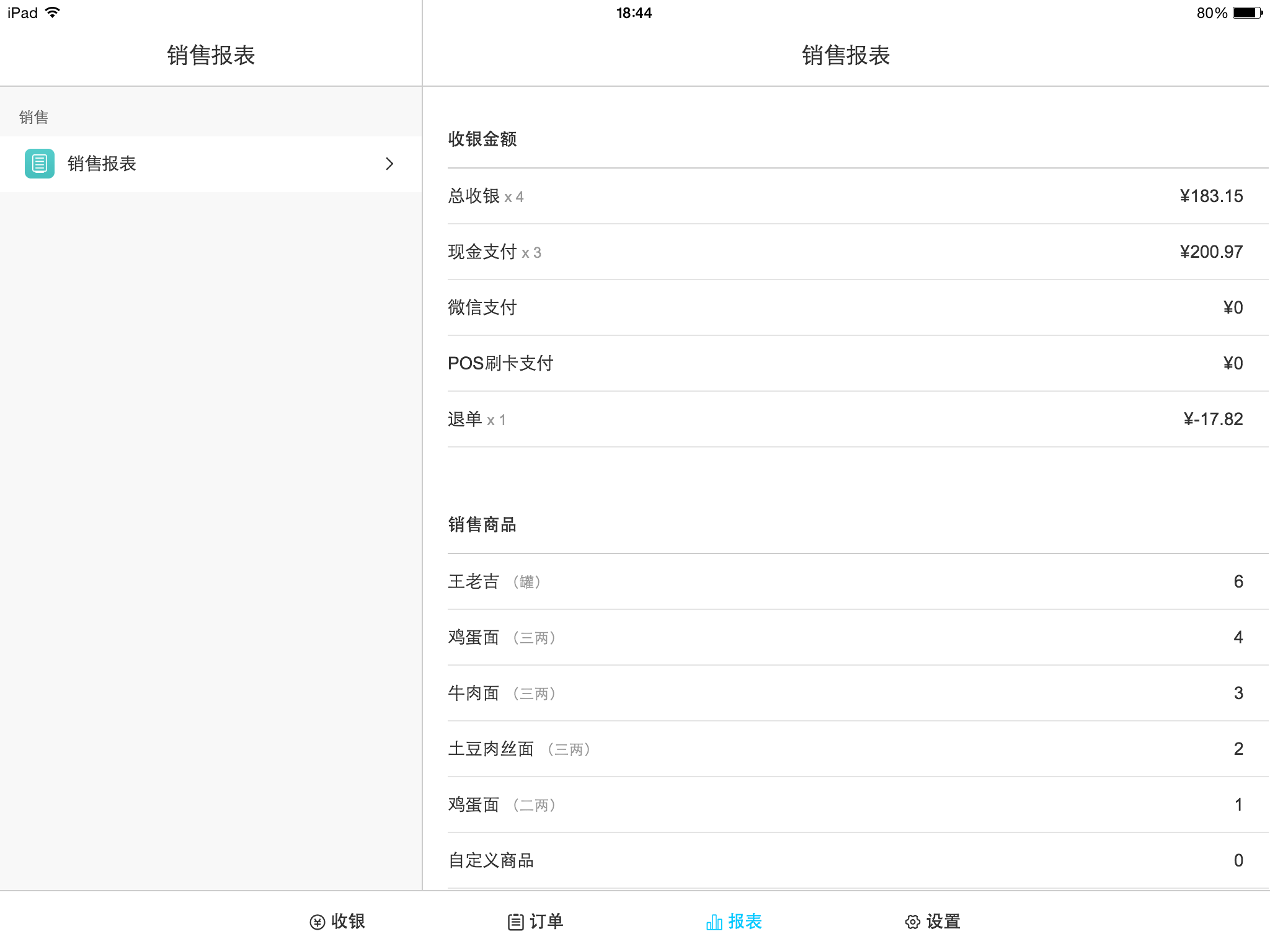Tap the 收银 yen circle icon
The width and height of the screenshot is (1270, 952).
click(x=317, y=922)
